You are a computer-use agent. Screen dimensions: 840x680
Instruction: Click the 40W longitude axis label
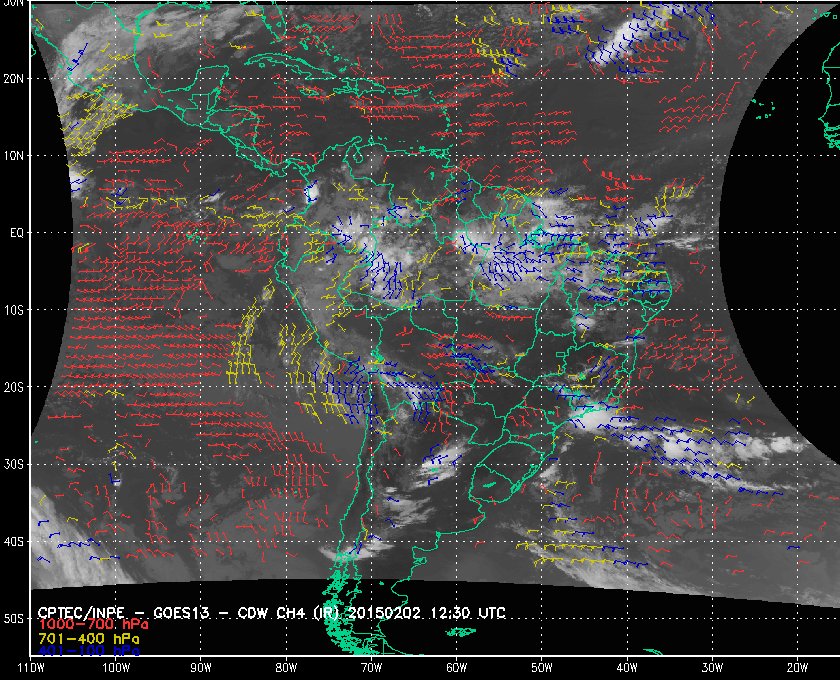pos(626,666)
